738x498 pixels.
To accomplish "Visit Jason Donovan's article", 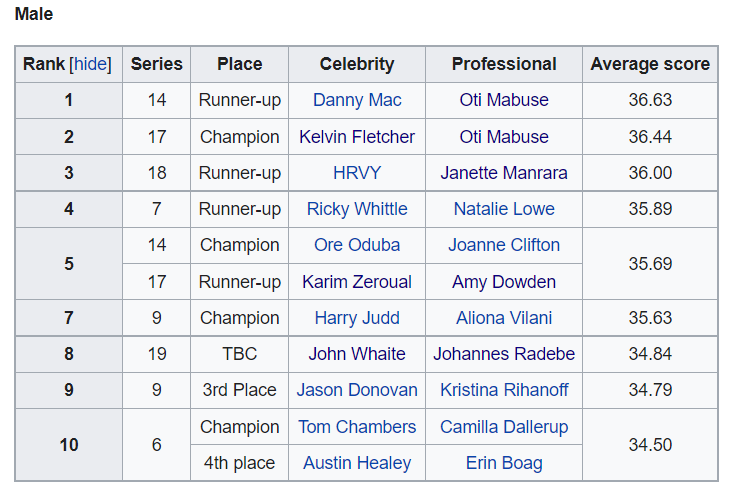I will pyautogui.click(x=357, y=390).
